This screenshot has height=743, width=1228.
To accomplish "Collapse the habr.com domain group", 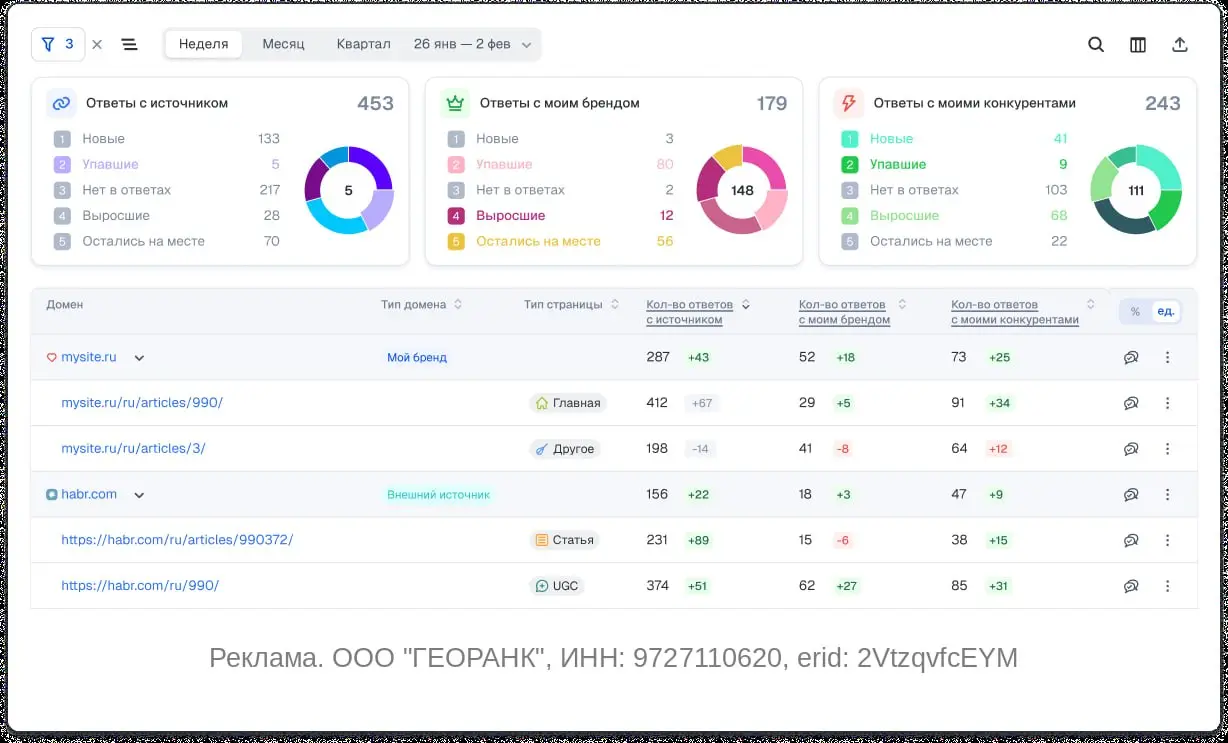I will pos(140,495).
